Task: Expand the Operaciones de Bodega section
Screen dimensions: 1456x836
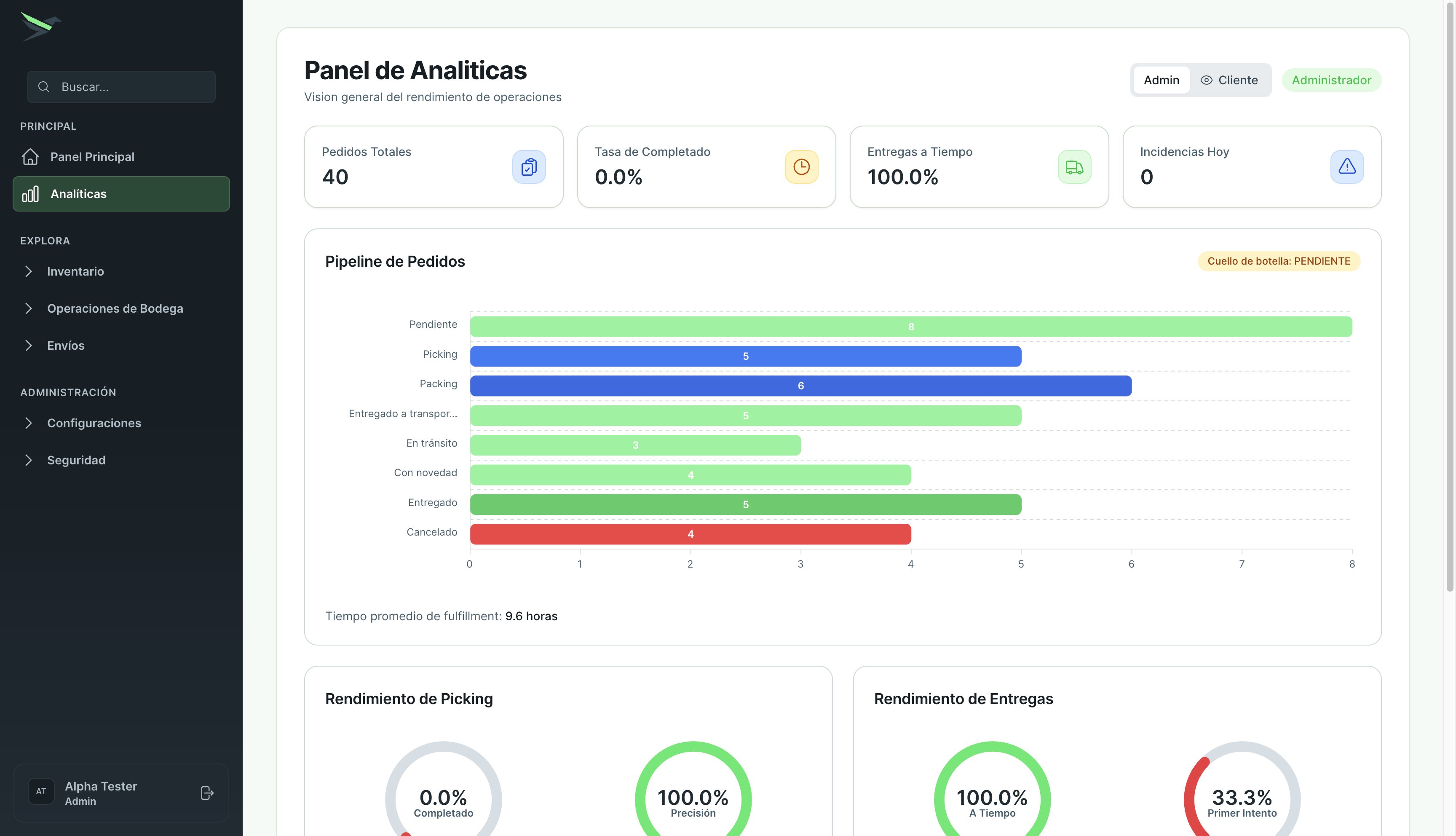Action: 121,308
